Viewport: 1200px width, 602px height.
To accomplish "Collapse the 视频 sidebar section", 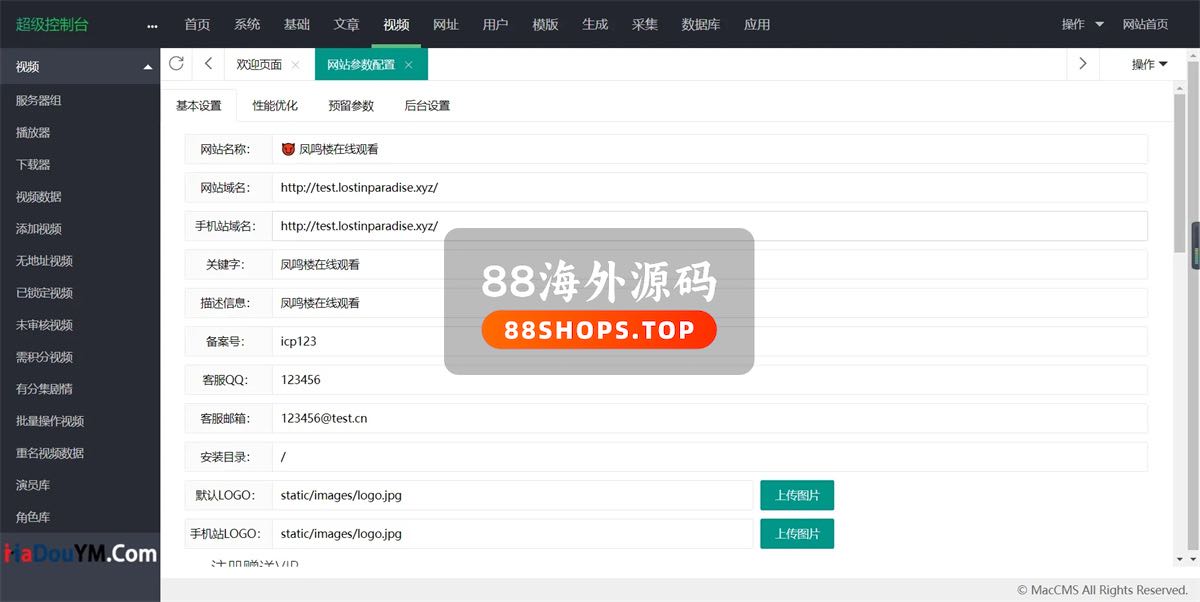I will point(148,67).
